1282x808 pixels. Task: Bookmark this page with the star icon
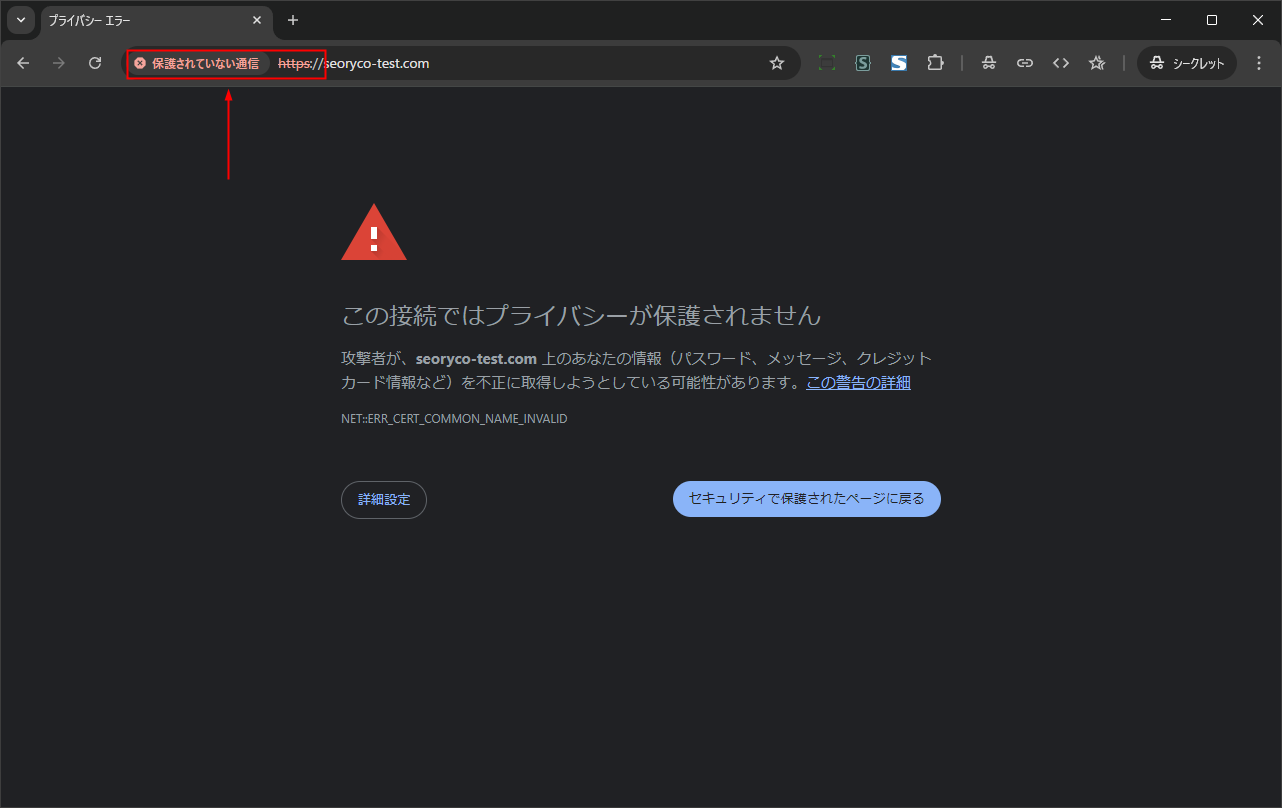pyautogui.click(x=777, y=62)
